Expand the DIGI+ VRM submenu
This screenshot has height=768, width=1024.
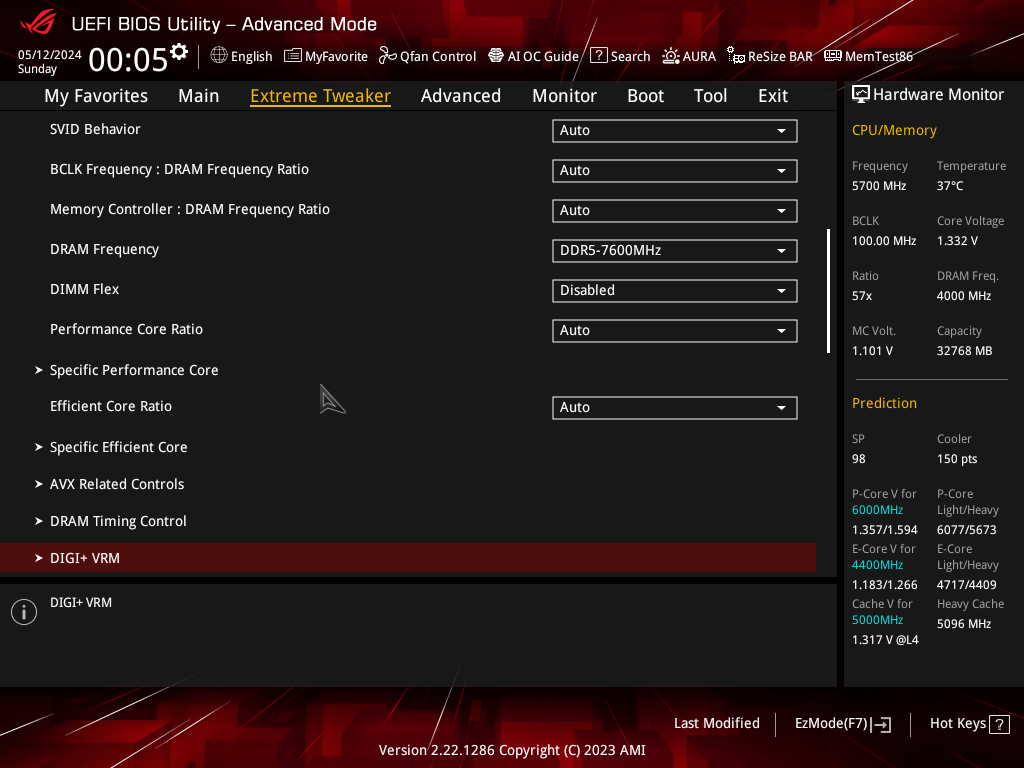tap(408, 558)
